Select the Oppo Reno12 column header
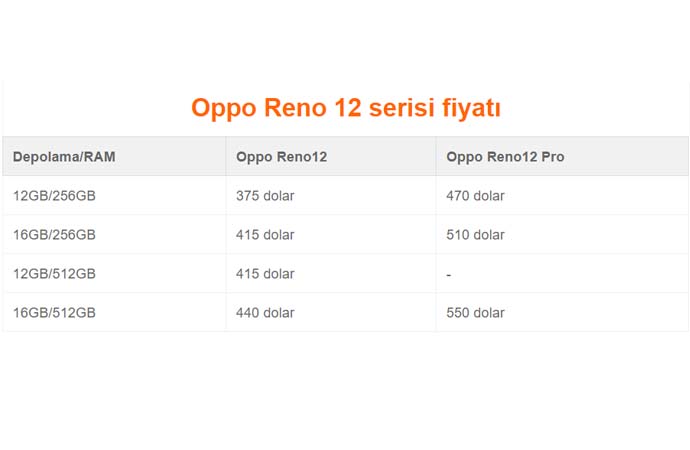Viewport: 690px width, 450px height. pyautogui.click(x=281, y=157)
